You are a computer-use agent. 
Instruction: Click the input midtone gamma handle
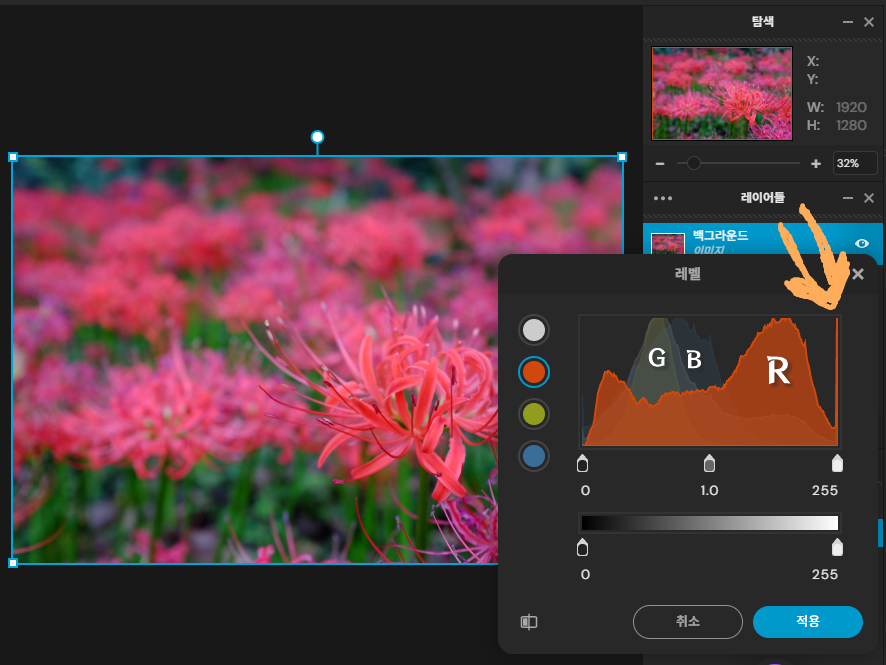coord(709,463)
